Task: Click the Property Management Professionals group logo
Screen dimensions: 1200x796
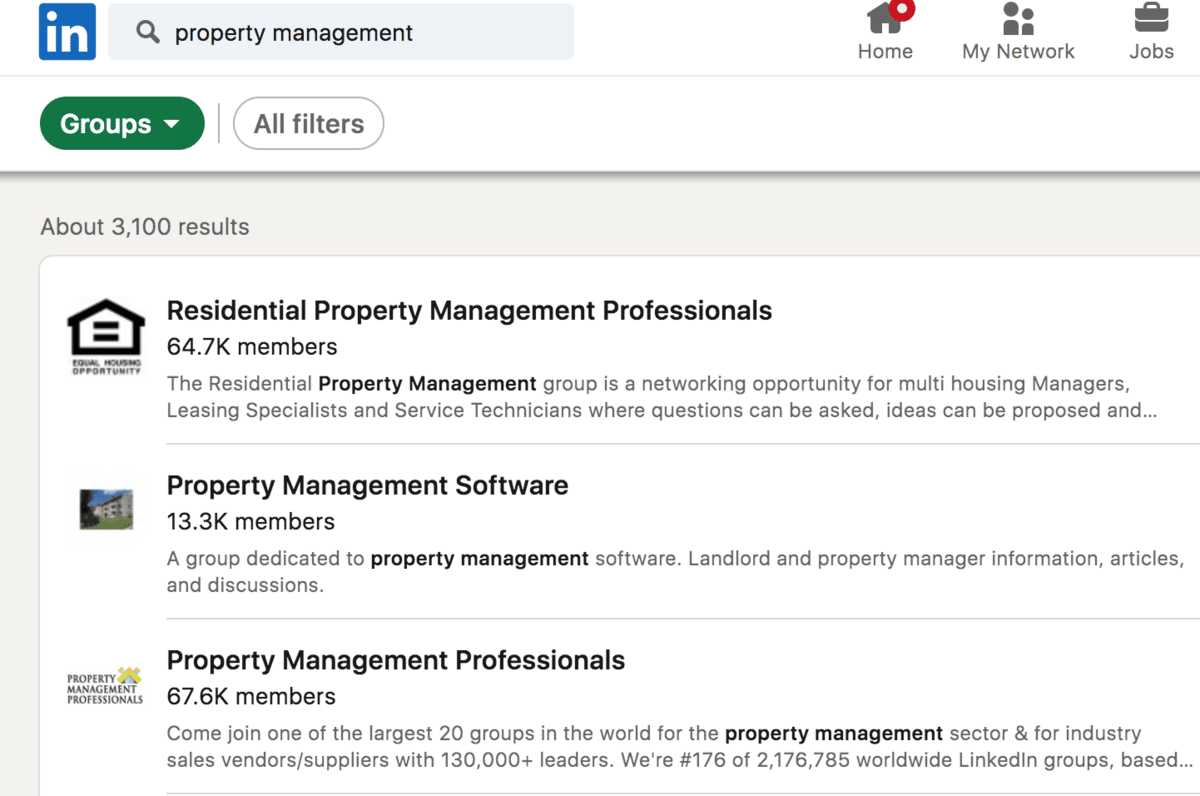Action: 105,686
